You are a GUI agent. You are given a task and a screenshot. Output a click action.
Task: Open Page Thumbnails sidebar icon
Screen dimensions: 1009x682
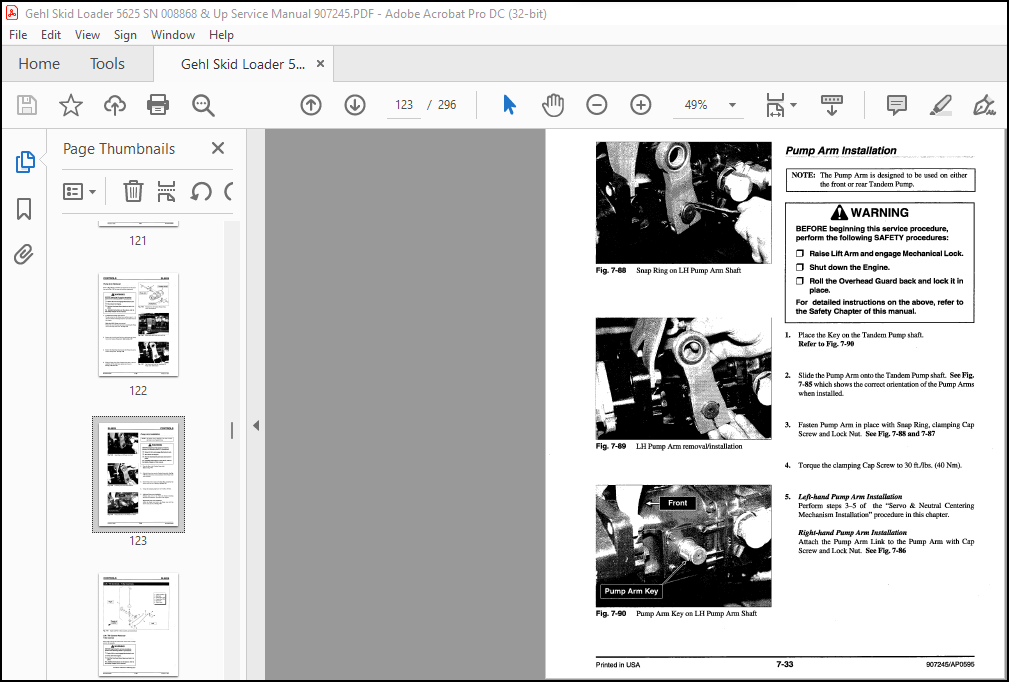click(x=24, y=162)
